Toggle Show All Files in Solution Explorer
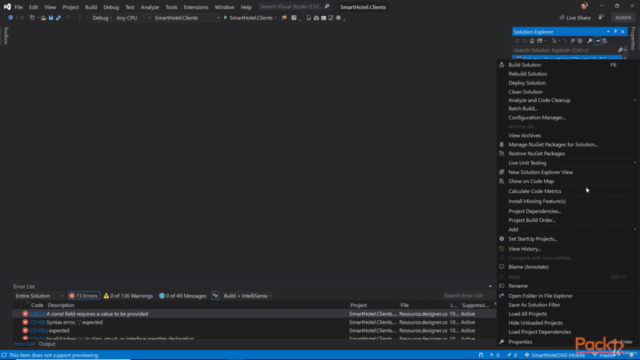640x360 pixels. pos(580,41)
